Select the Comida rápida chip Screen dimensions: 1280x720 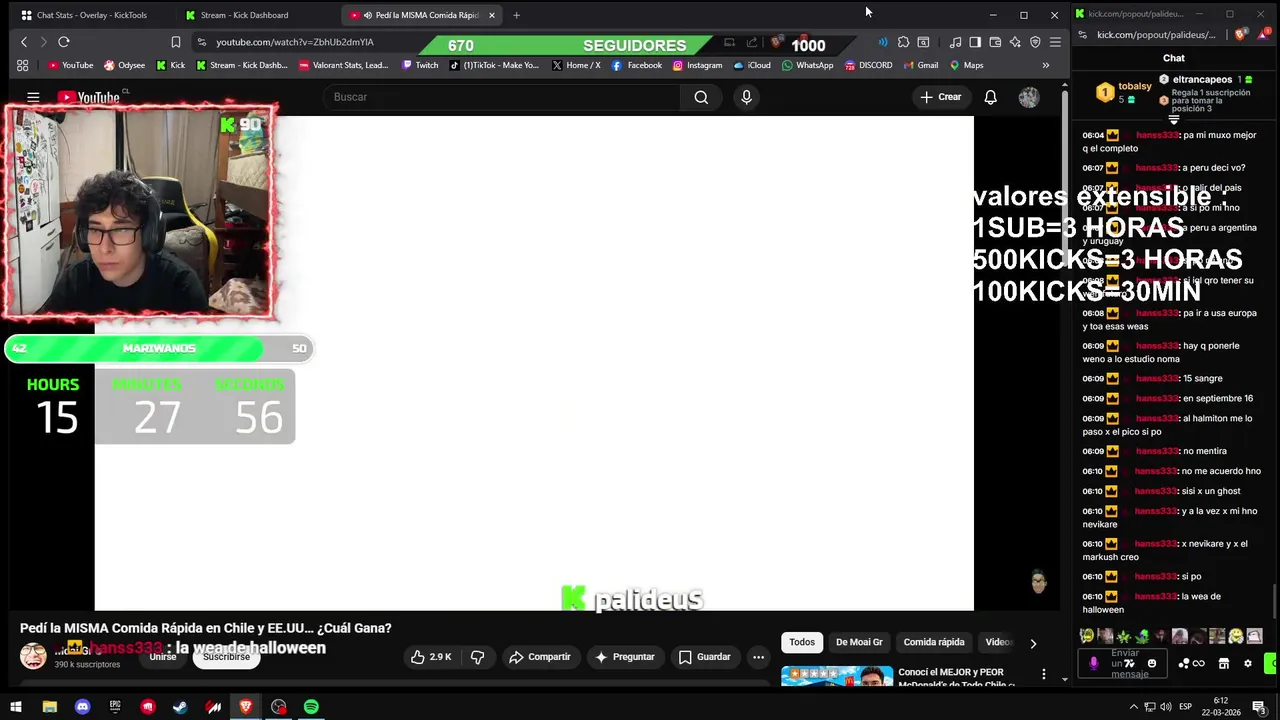point(934,642)
